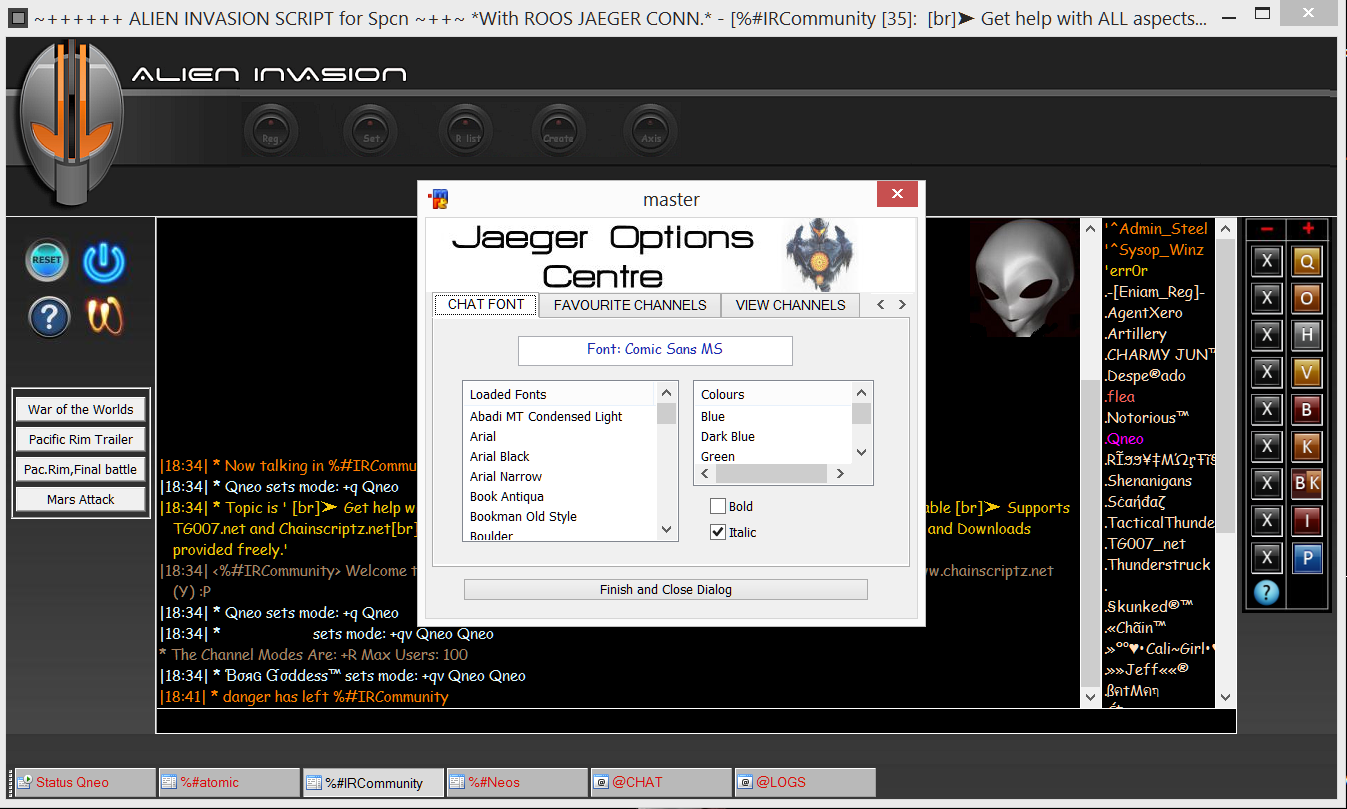The width and height of the screenshot is (1347, 809).
Task: Play the Pacific Rim Trailer button
Action: click(x=81, y=439)
